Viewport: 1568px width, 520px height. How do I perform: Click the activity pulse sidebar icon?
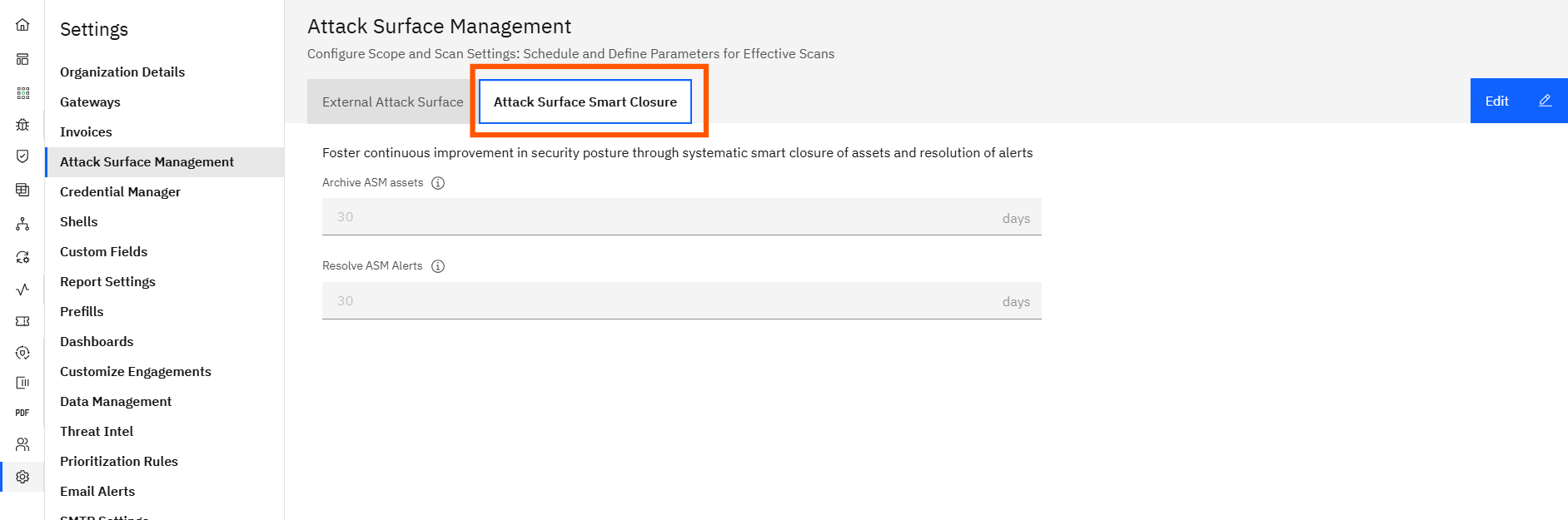pyautogui.click(x=22, y=290)
